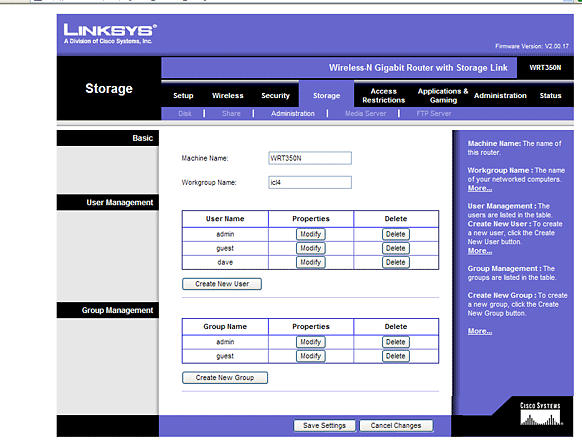Open More link under Workgroup Name help

(x=480, y=188)
